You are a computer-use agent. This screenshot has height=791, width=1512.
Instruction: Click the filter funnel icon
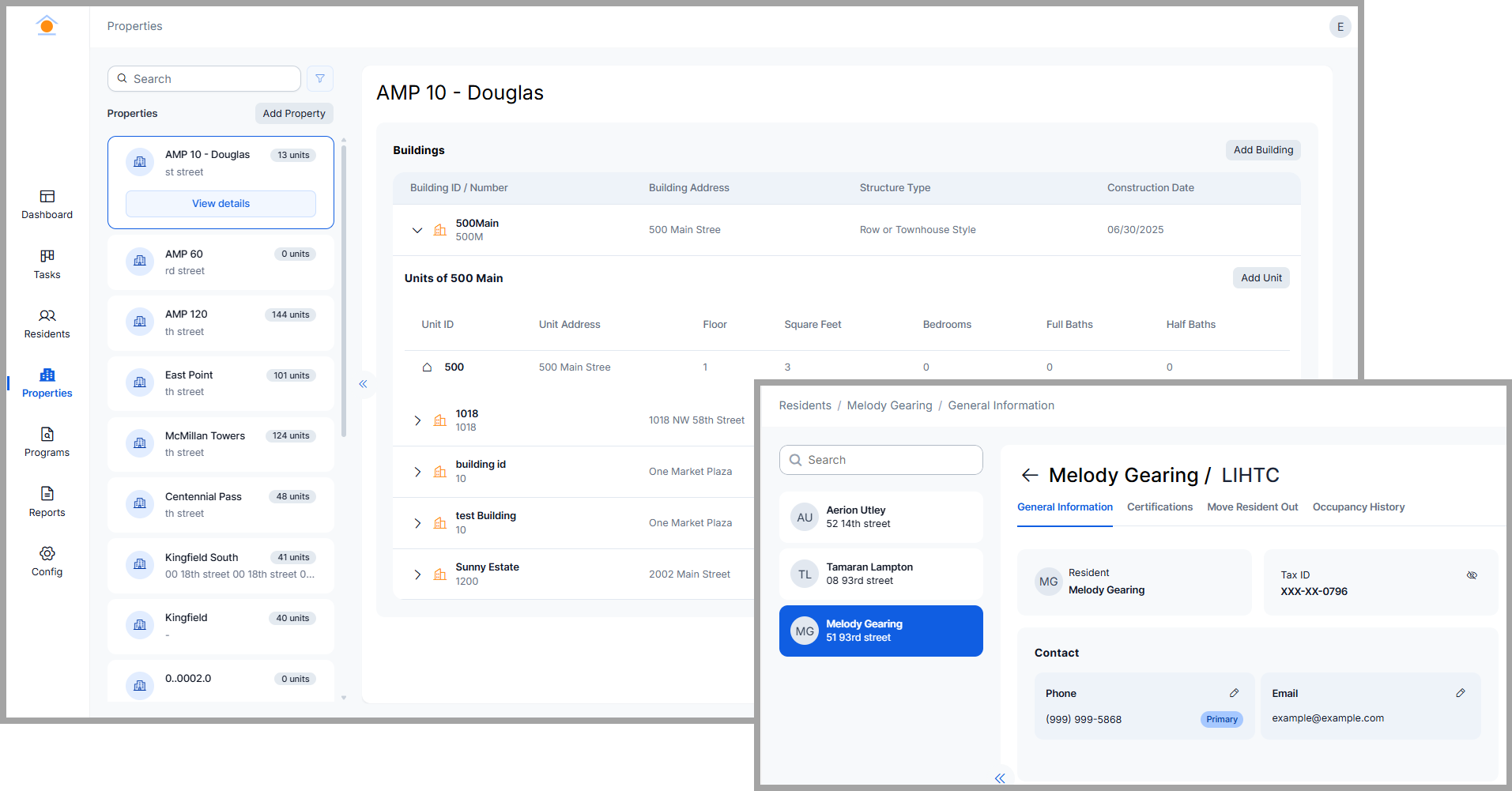(x=320, y=79)
